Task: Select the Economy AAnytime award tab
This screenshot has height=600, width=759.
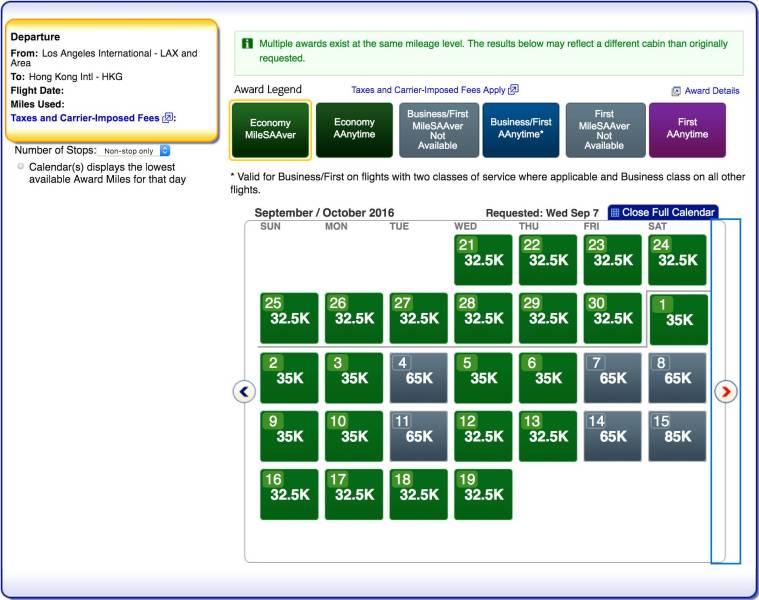Action: [354, 130]
